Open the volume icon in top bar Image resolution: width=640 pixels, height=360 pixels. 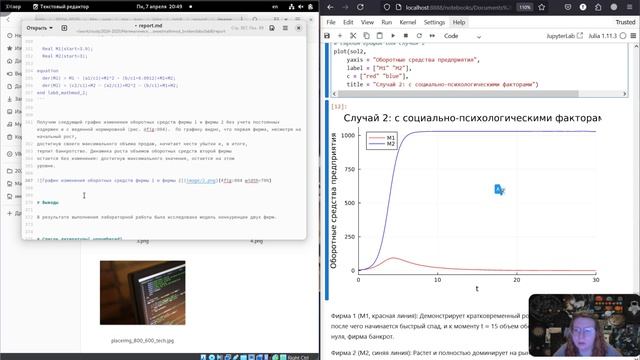click(x=301, y=7)
